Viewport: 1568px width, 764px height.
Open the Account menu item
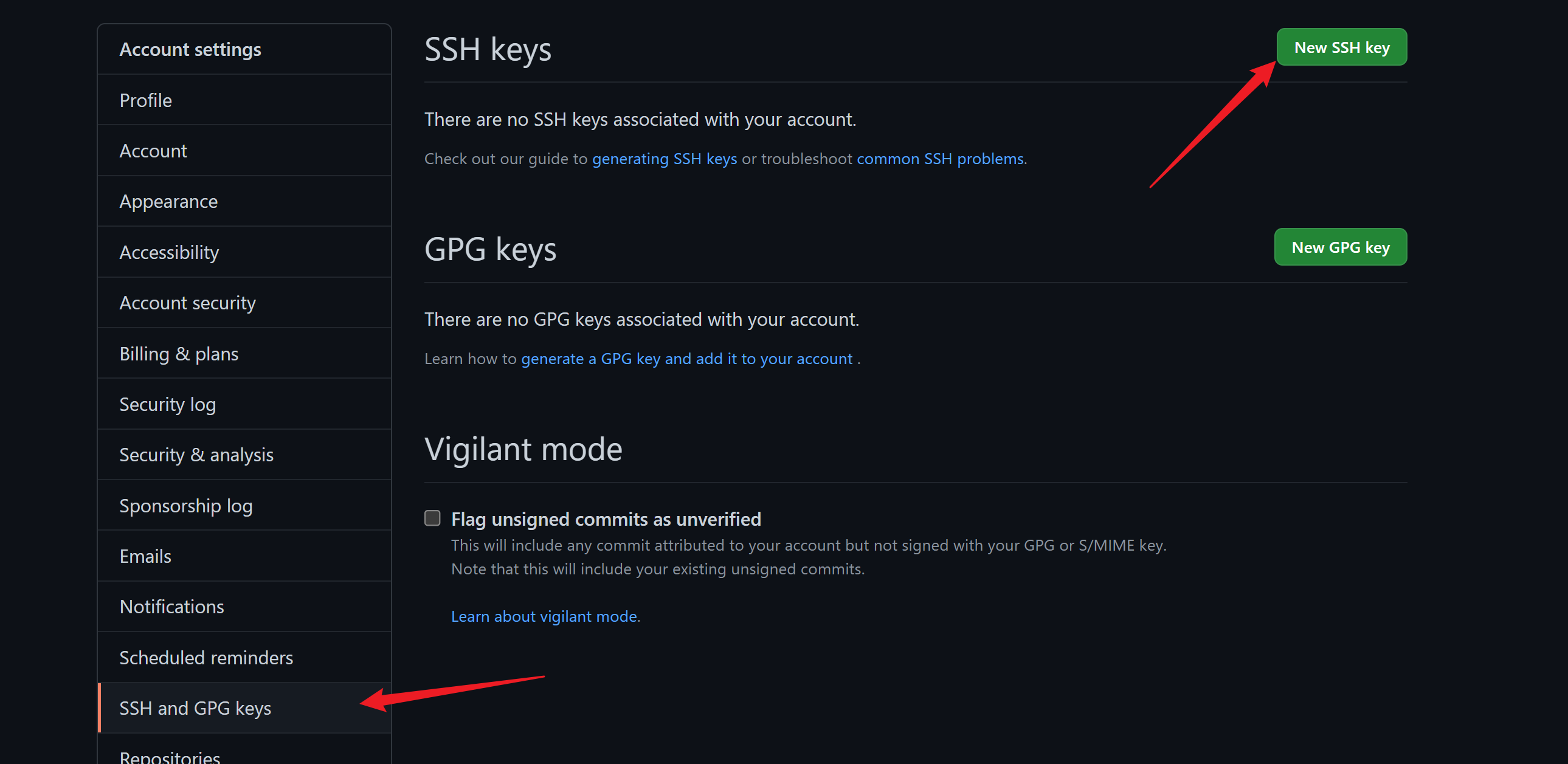tap(153, 151)
